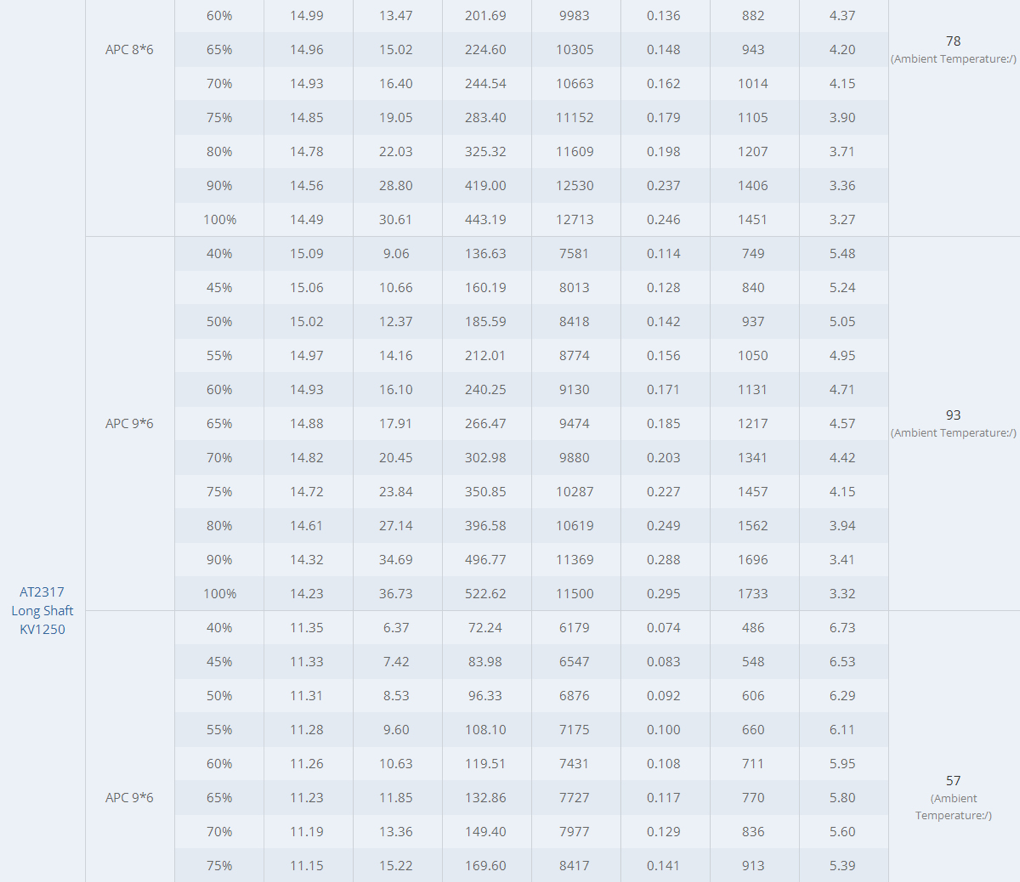Select the APC 8*6 propeller cell
This screenshot has width=1020, height=882.
(130, 50)
